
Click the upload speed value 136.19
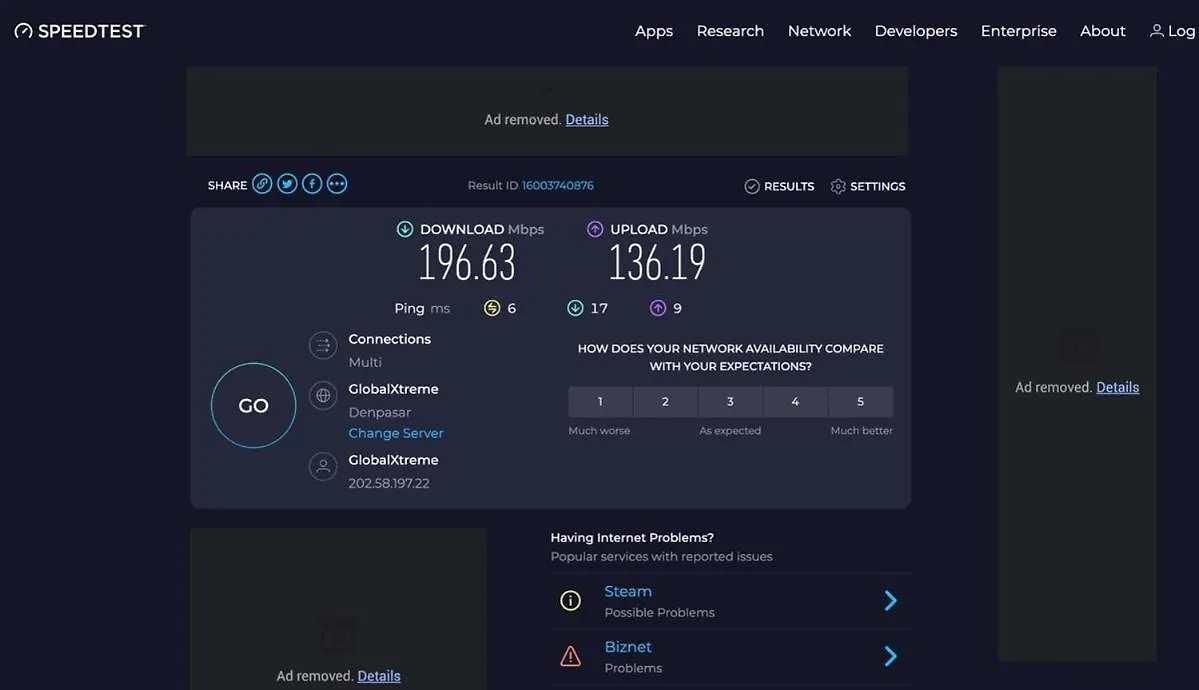click(x=658, y=262)
